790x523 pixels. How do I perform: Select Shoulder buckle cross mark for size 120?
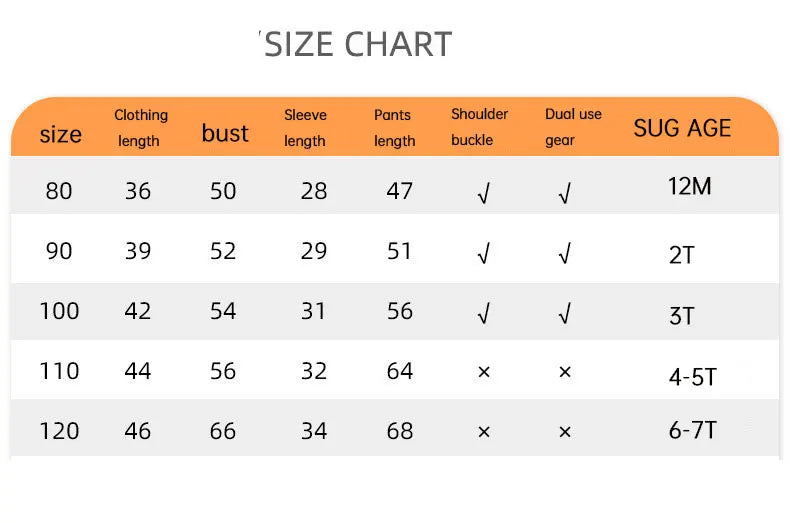[484, 431]
